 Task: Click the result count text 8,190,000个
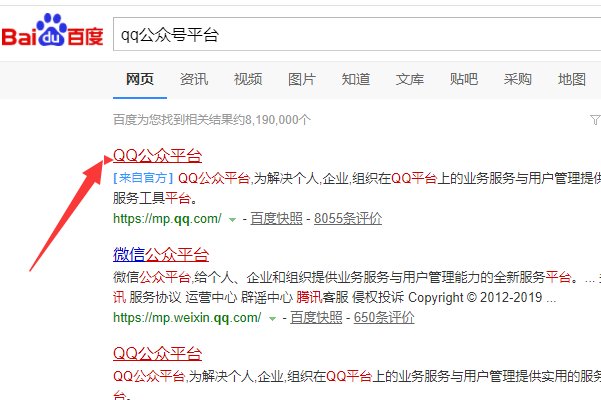point(278,120)
